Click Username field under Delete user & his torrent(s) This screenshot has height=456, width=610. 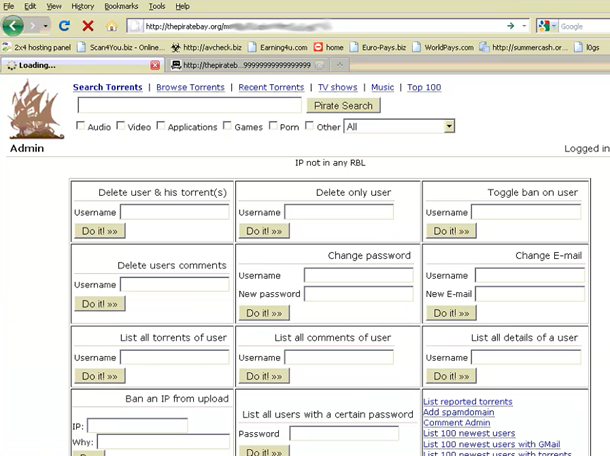tap(175, 212)
